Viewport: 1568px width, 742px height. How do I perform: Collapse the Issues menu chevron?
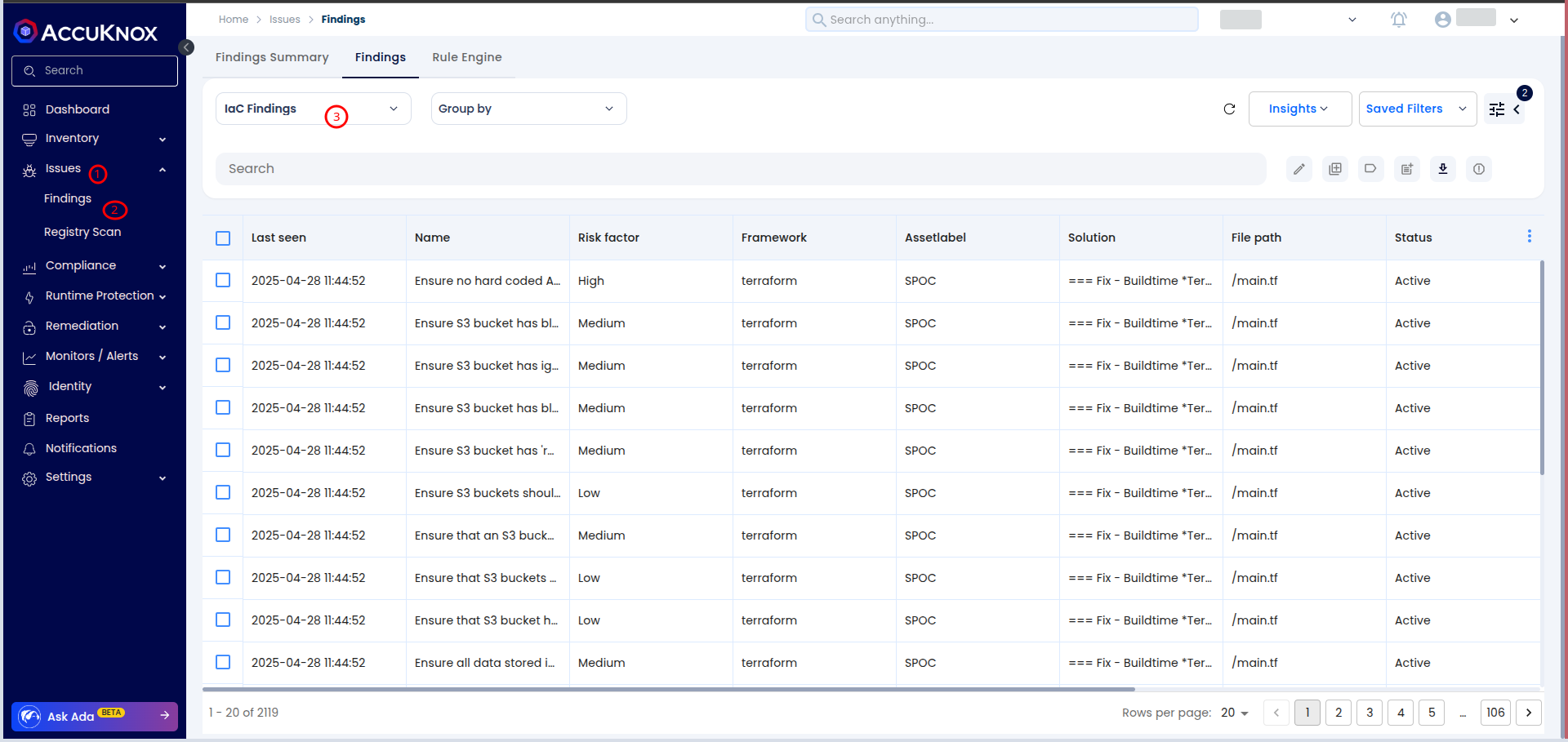tap(163, 170)
